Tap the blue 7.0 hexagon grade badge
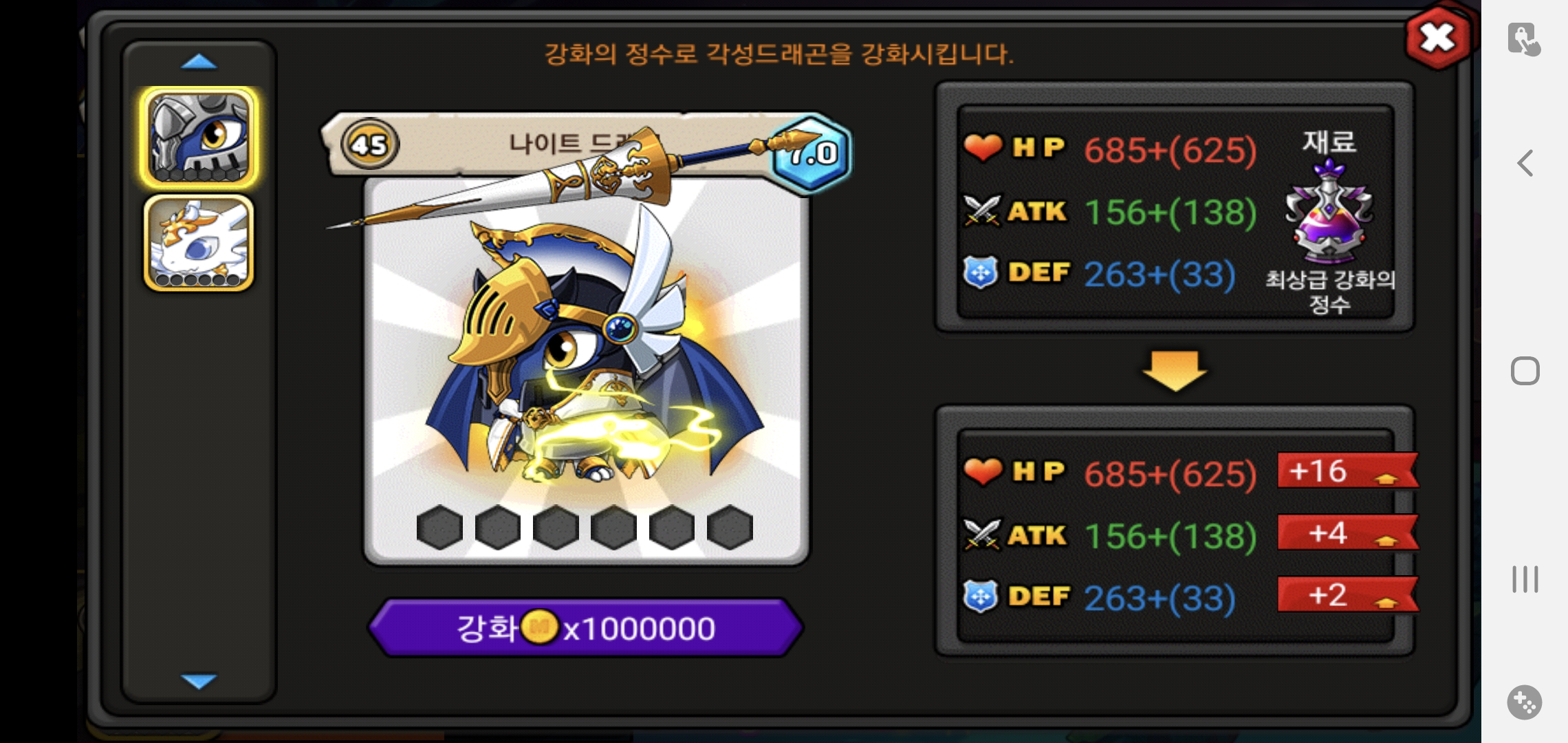The width and height of the screenshot is (1568, 743). [x=812, y=153]
